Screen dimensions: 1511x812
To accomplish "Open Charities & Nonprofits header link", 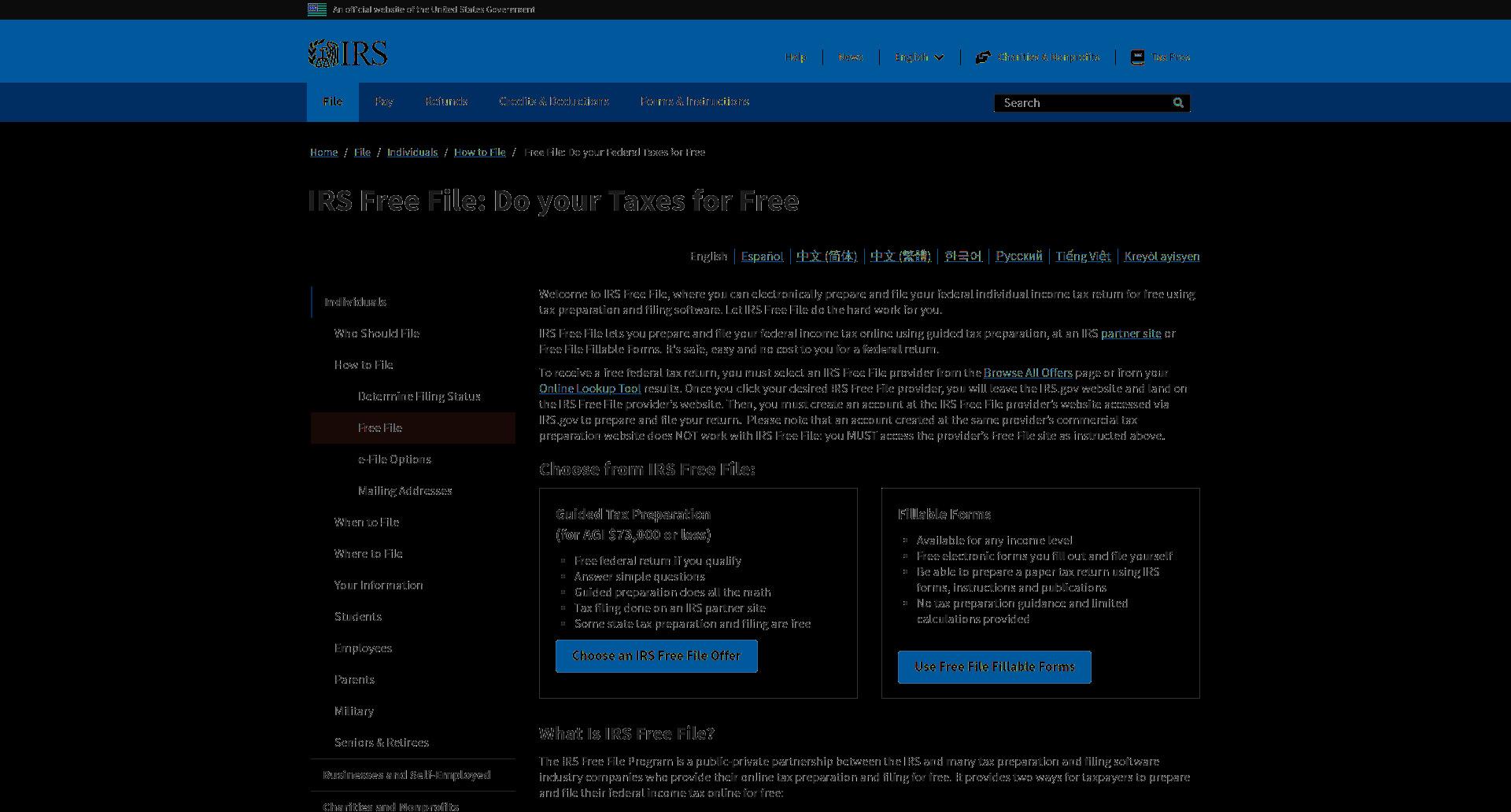I will 1048,57.
